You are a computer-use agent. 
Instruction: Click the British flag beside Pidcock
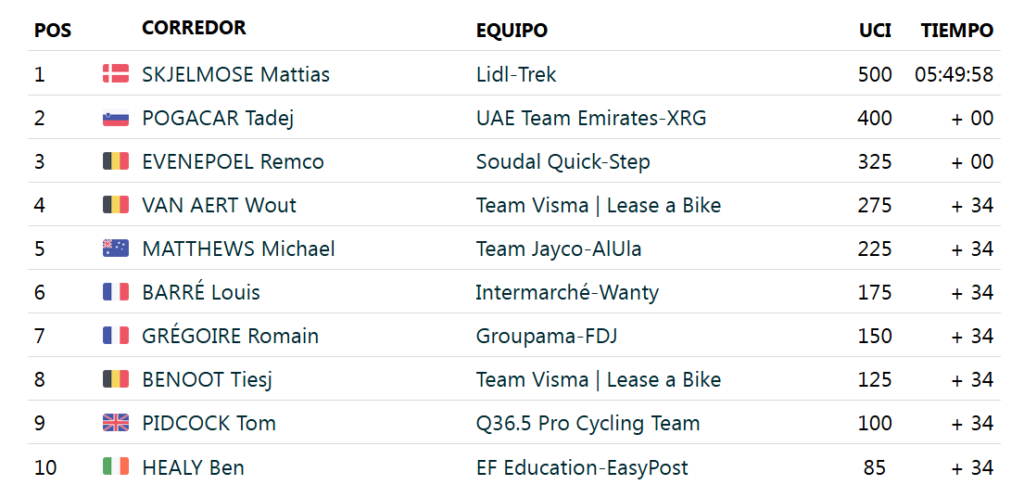pos(116,423)
